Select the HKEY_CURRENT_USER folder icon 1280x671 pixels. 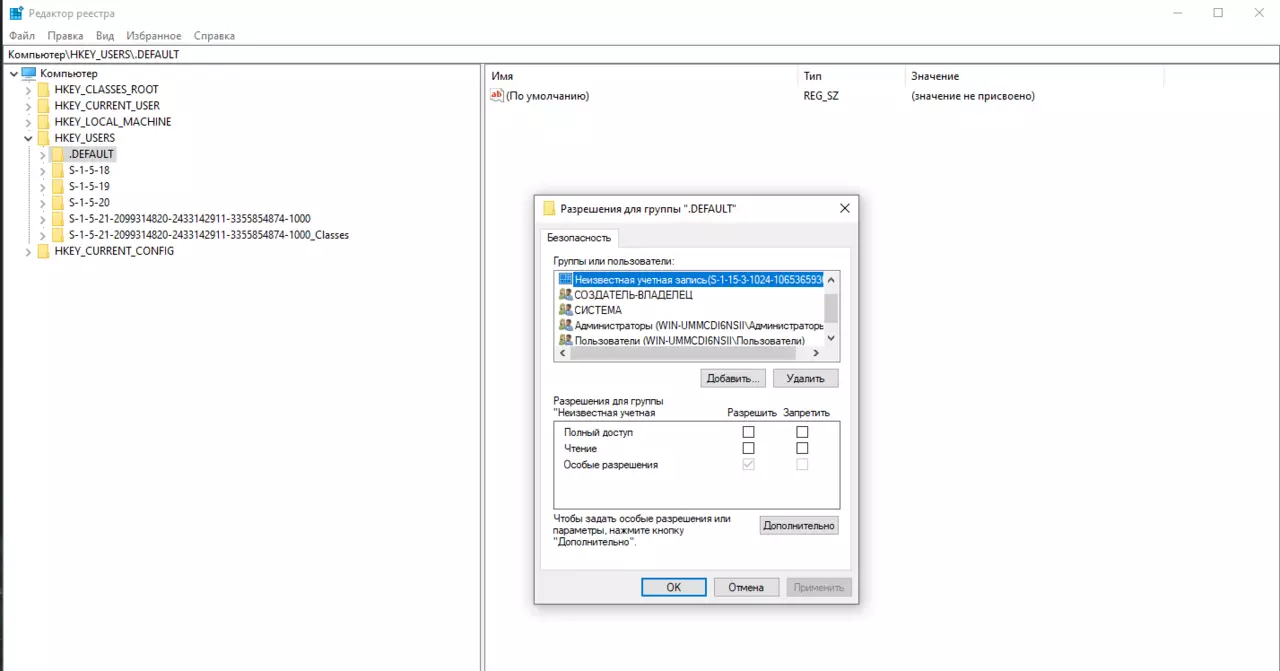[43, 105]
